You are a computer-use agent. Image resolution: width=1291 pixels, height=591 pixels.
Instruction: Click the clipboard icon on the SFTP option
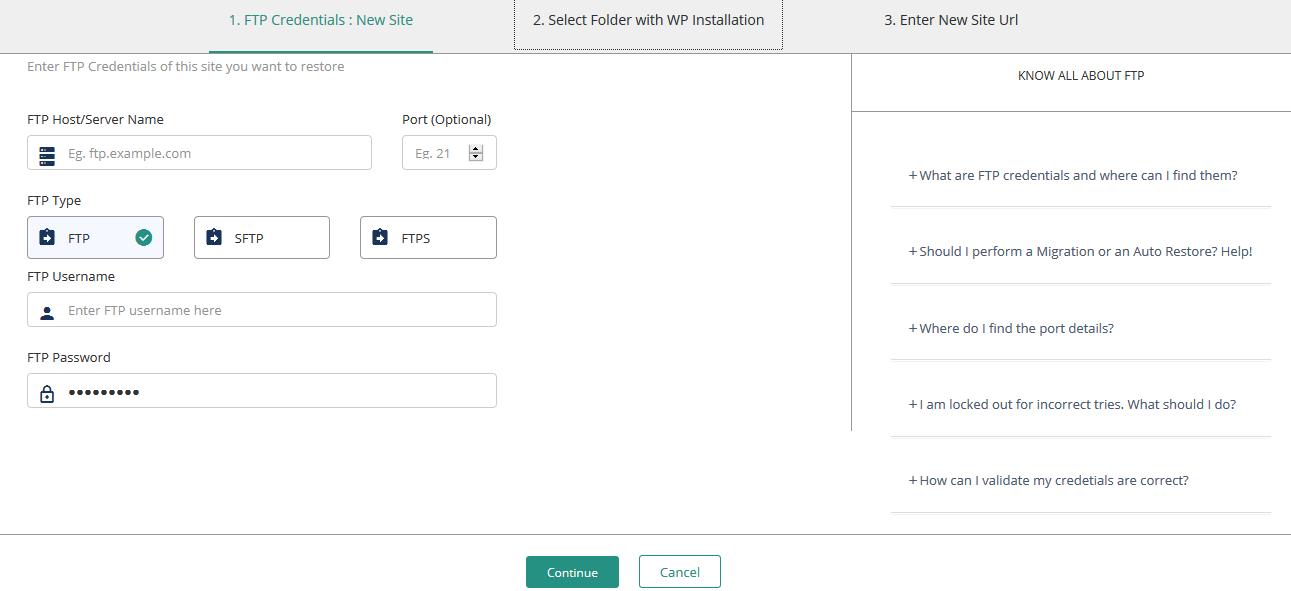[213, 238]
